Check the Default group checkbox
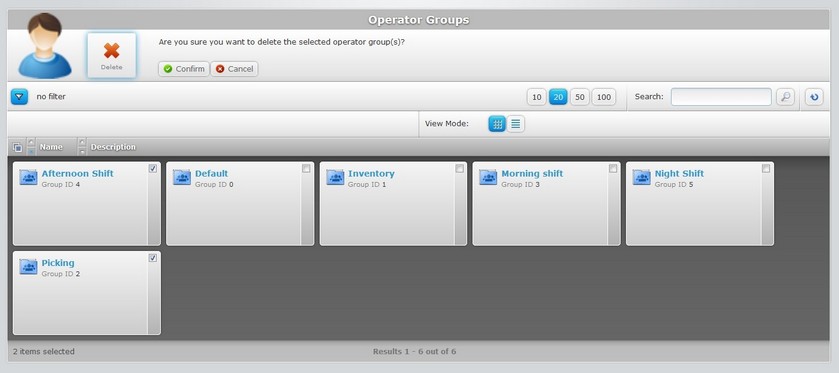 point(306,169)
